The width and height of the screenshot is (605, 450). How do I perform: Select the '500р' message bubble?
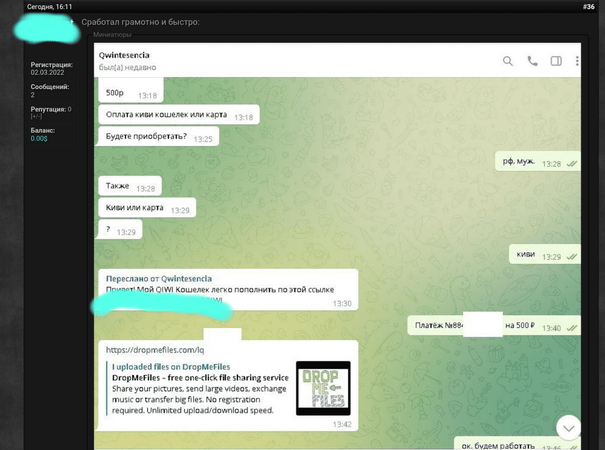[131, 91]
